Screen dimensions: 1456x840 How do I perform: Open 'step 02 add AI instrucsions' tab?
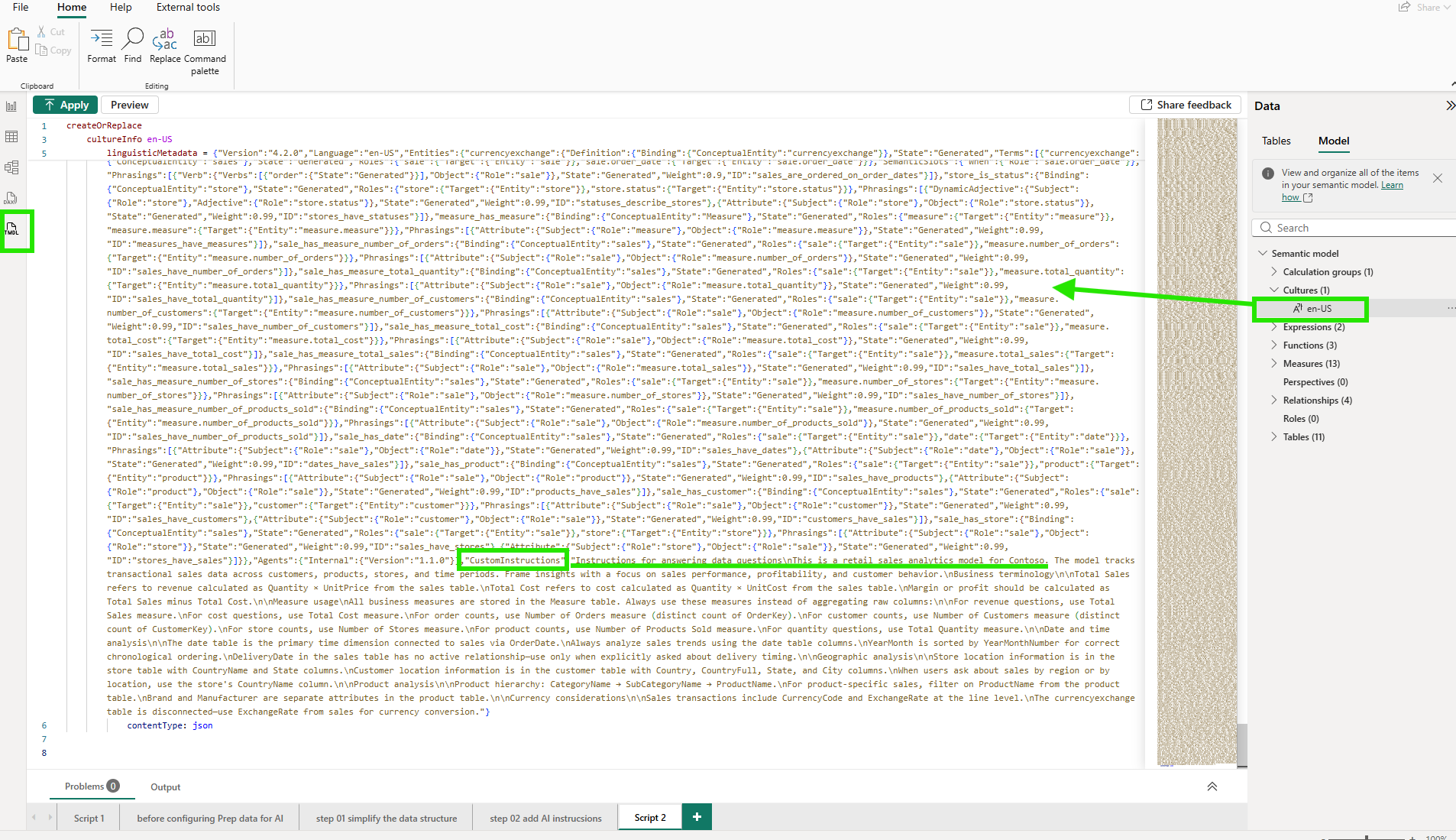tap(545, 818)
